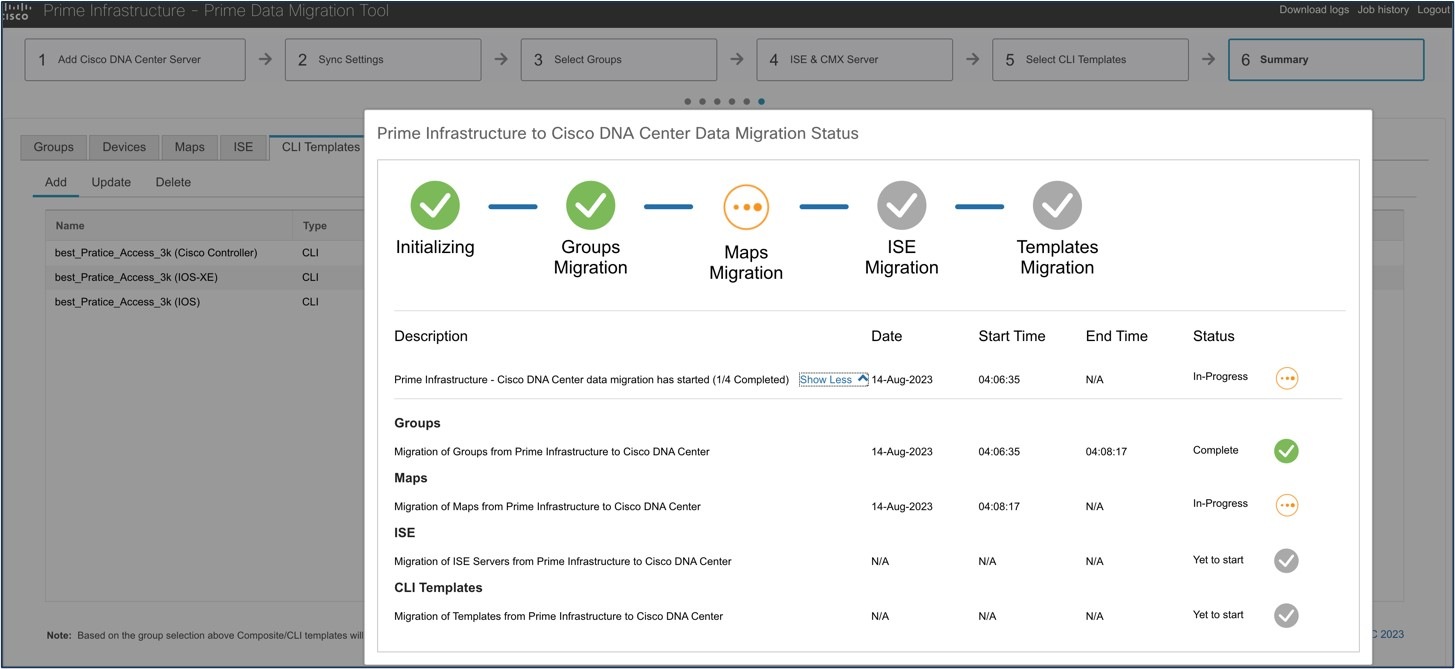Viewport: 1455px width, 669px height.
Task: Click the last progress dot below the wizard
Action: (x=762, y=100)
